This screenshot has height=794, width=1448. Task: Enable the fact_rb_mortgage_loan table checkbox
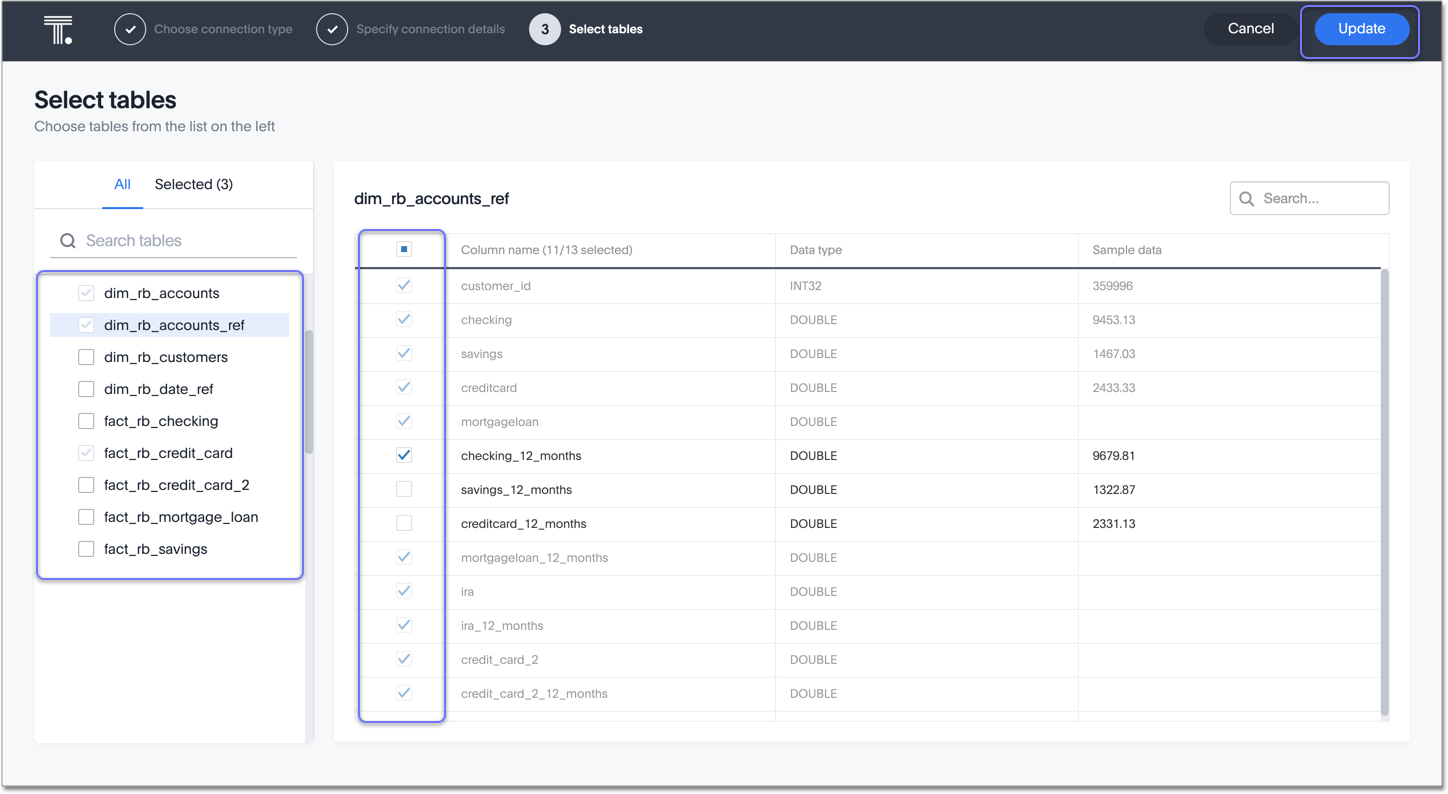tap(86, 516)
